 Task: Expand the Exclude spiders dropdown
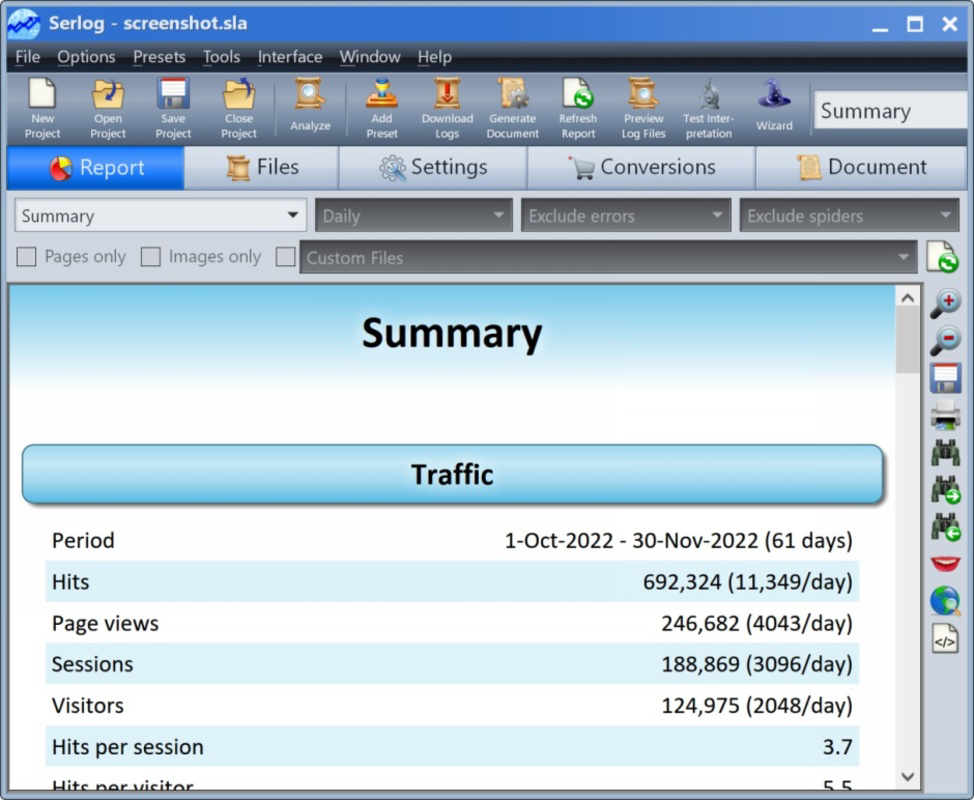[x=849, y=216]
